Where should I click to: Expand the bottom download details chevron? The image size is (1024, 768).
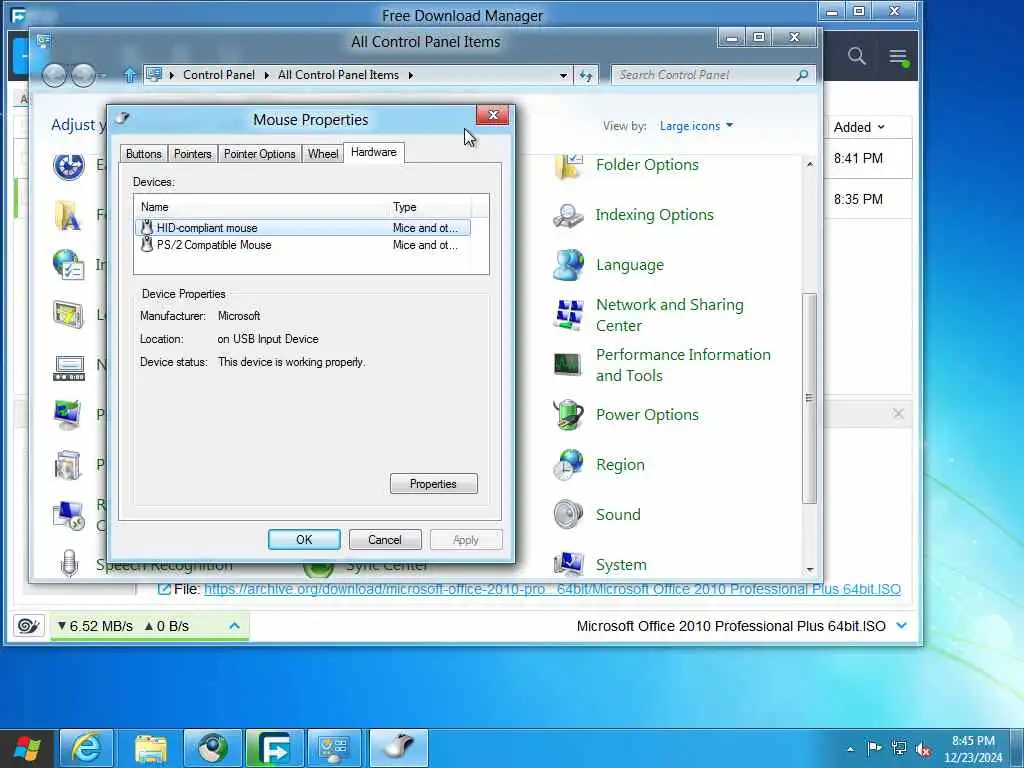(x=902, y=626)
